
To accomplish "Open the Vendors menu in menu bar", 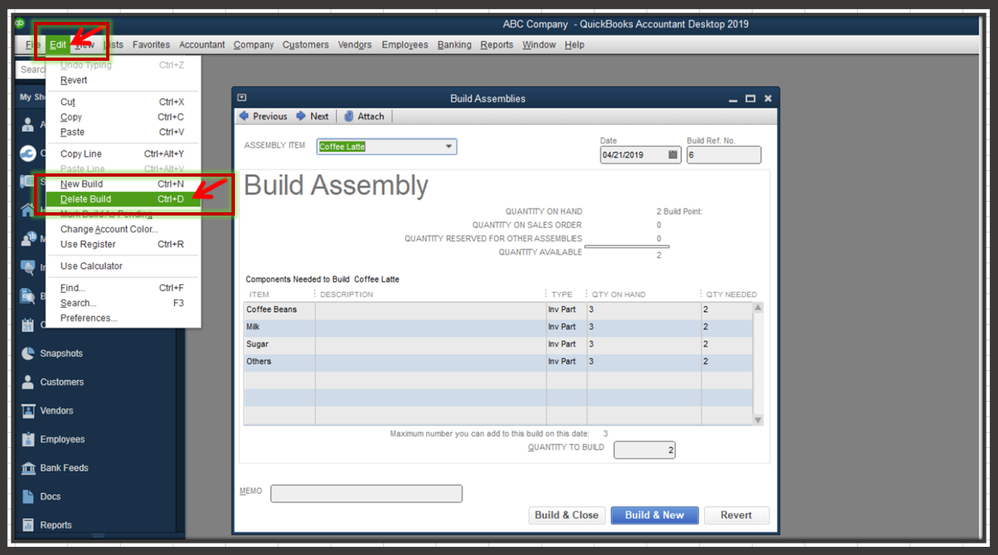I will [x=355, y=45].
